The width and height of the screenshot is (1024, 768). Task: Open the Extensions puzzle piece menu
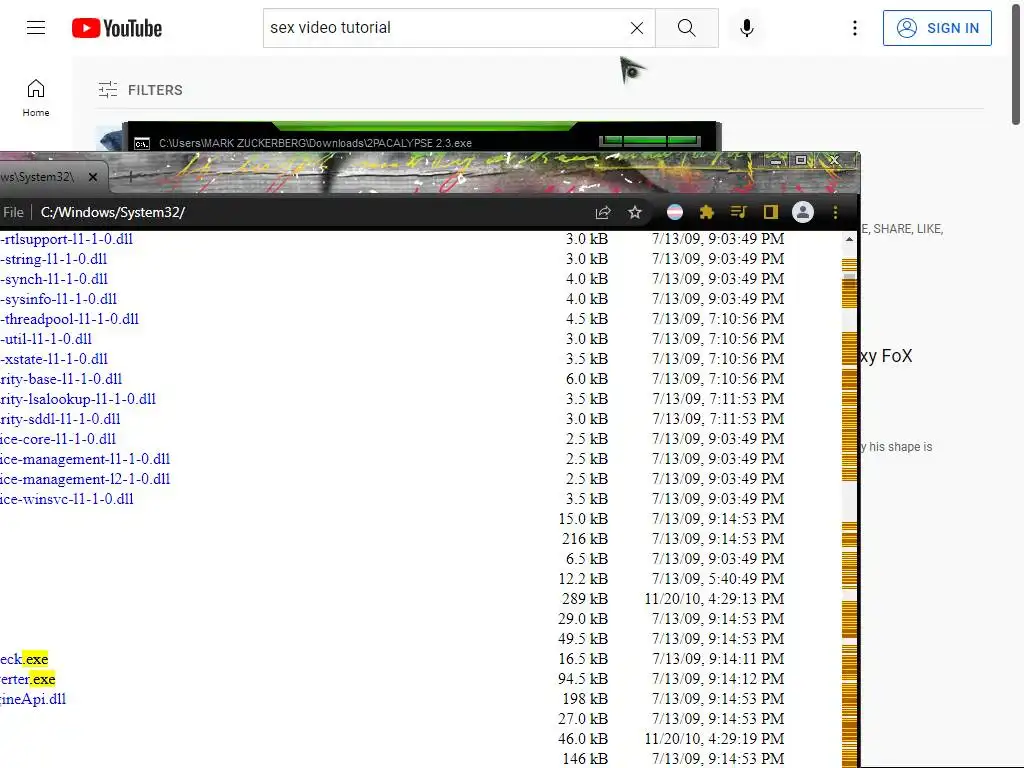[707, 212]
